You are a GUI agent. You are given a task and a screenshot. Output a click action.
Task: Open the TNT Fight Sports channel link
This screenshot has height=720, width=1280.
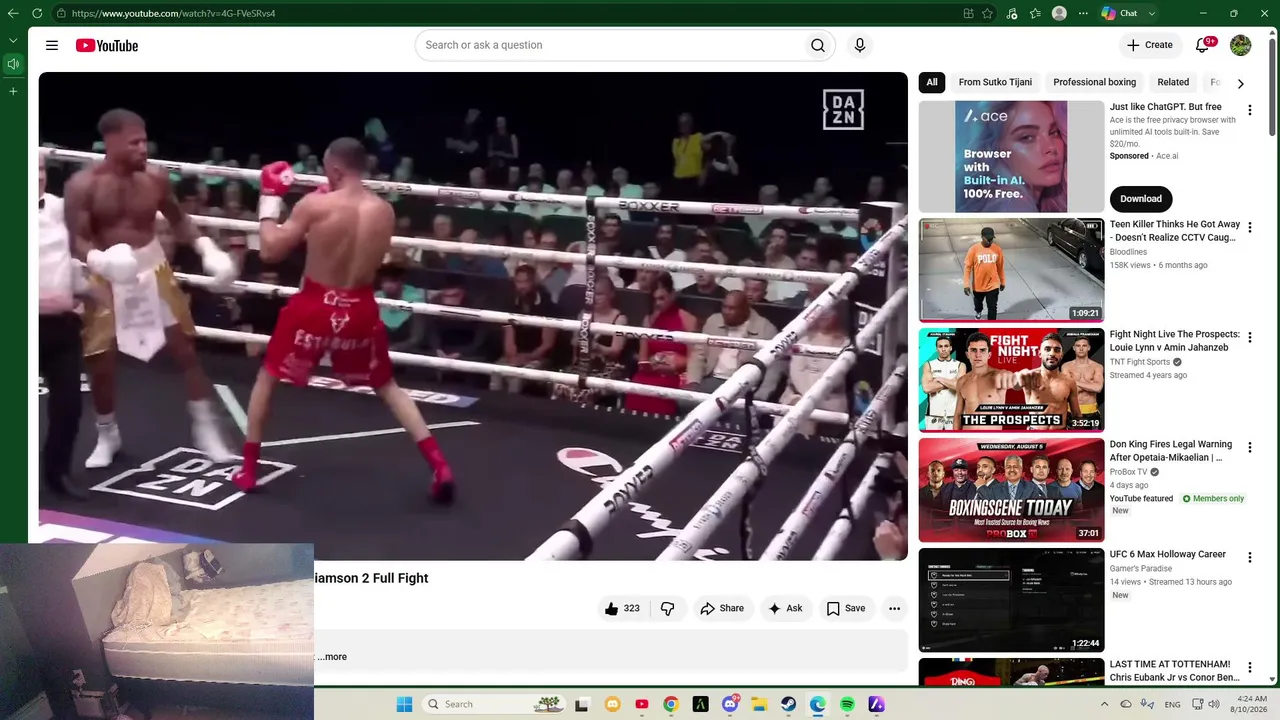click(1139, 362)
